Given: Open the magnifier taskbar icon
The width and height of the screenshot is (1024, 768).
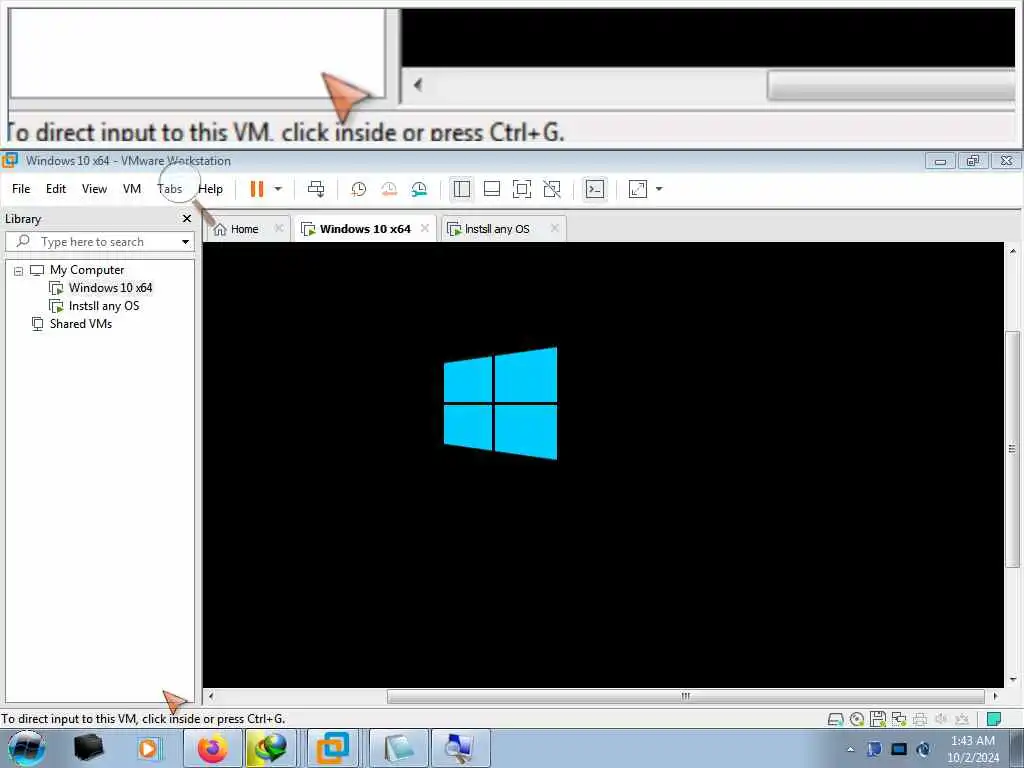Looking at the screenshot, I should [x=460, y=748].
